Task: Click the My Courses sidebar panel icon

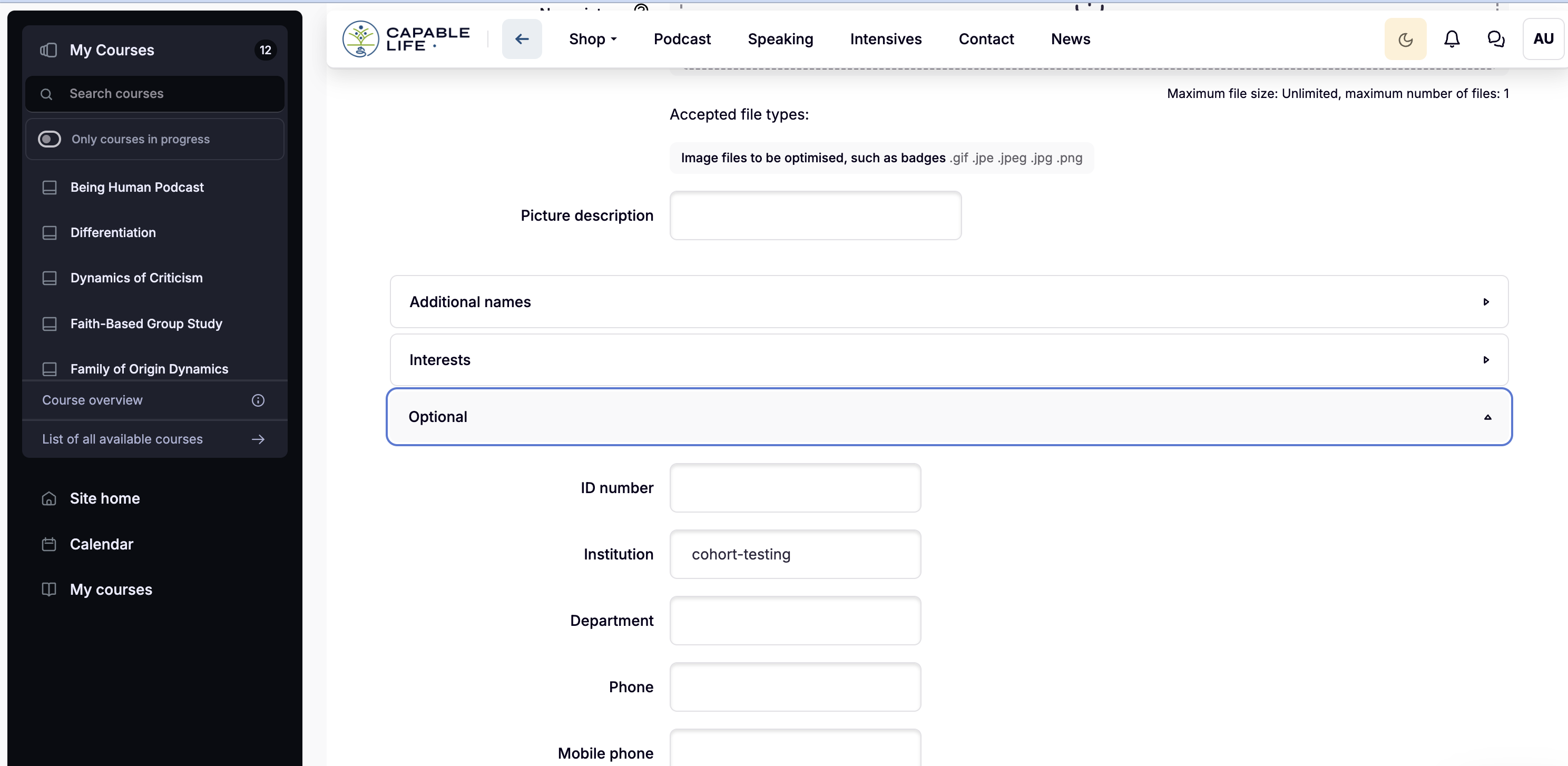Action: pos(48,50)
